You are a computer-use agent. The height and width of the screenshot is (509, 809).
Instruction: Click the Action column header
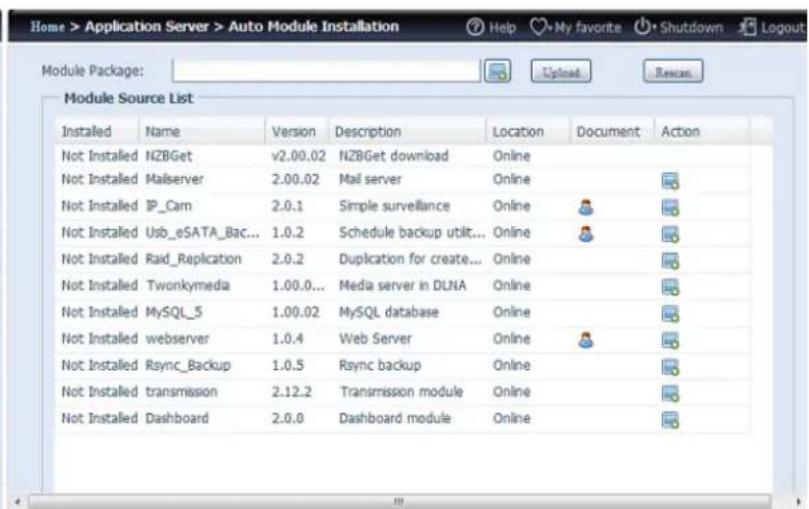[702, 132]
